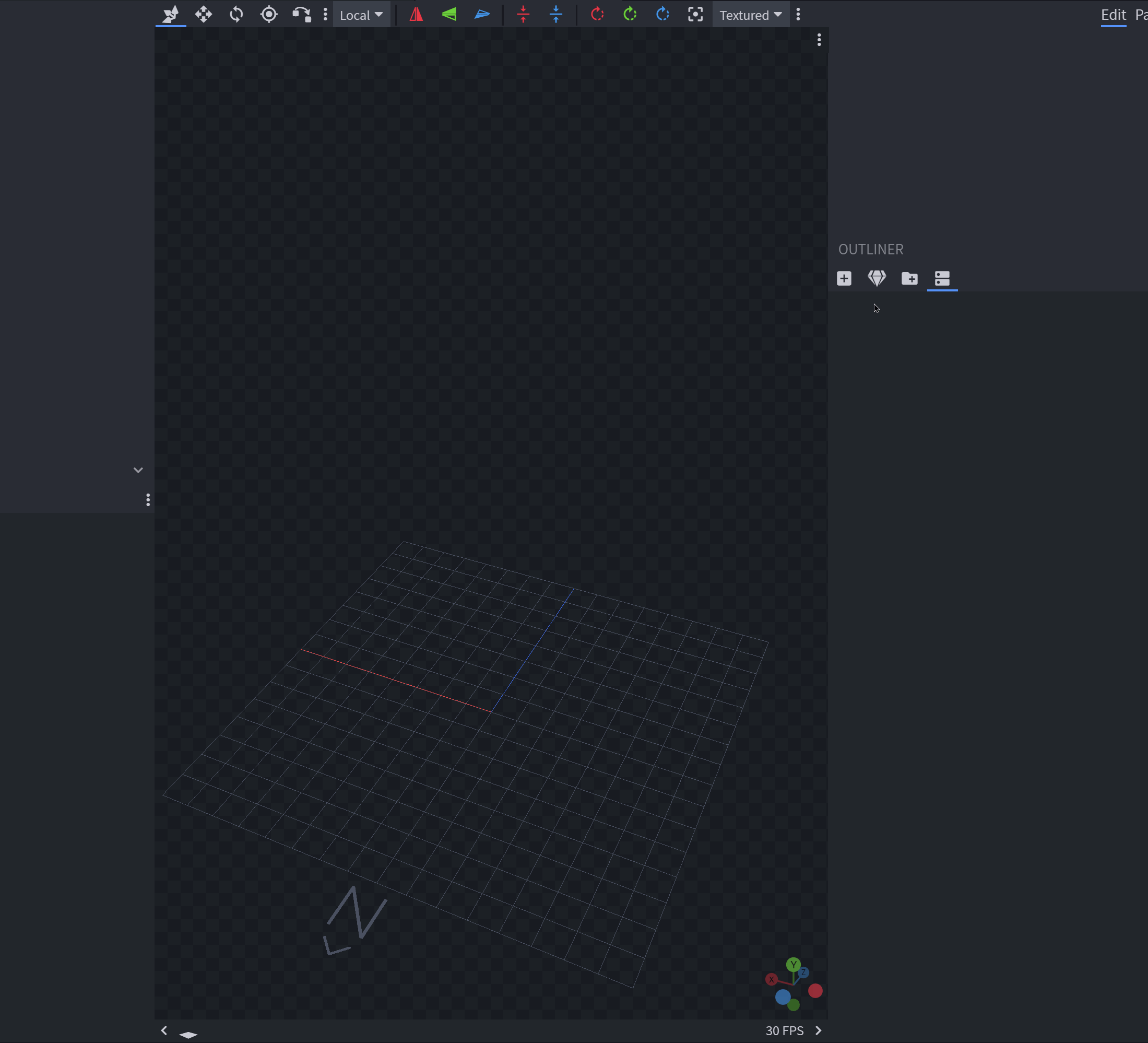Open the Paint mode tab
The image size is (1148, 1043).
click(1142, 14)
